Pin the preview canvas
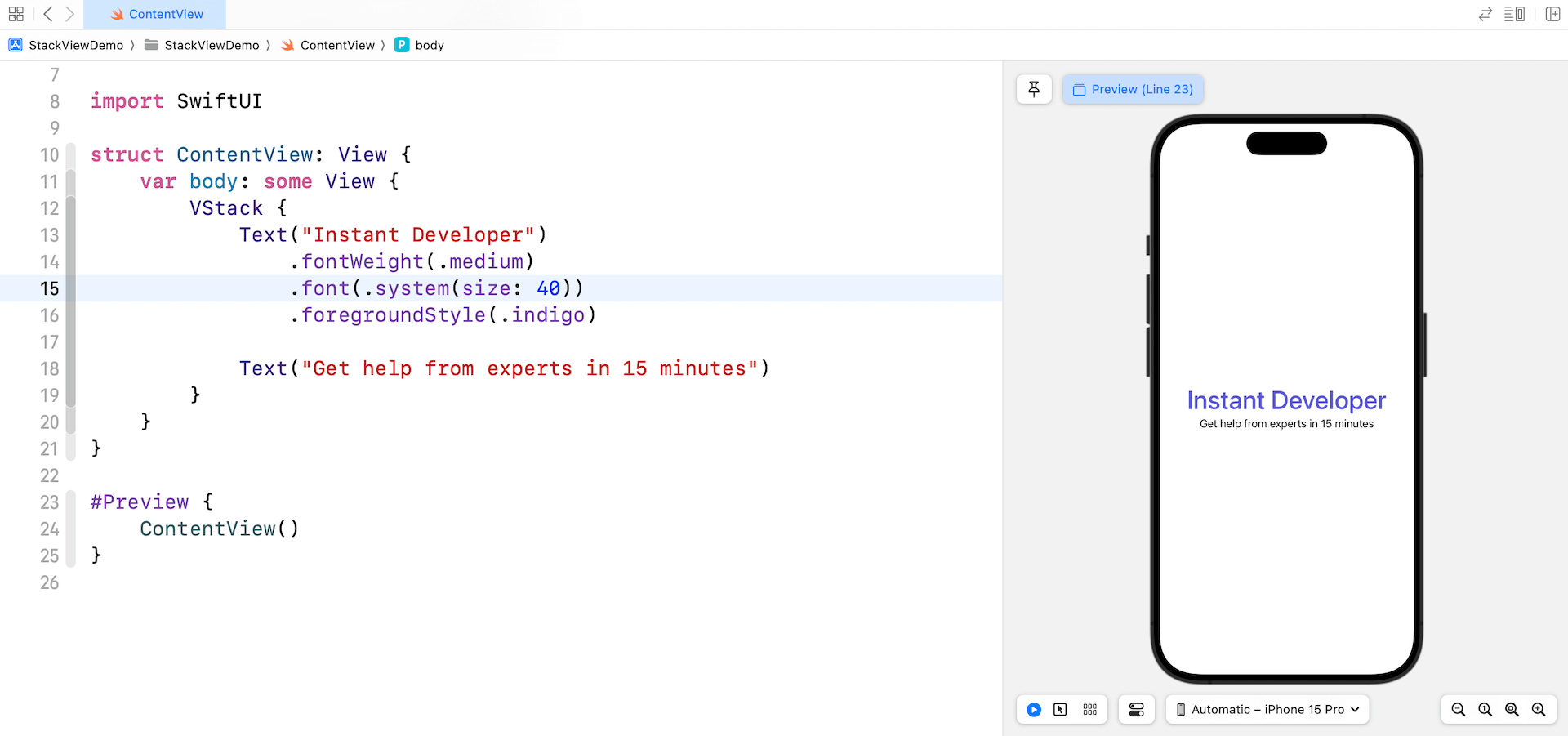The image size is (1568, 736). click(1034, 89)
